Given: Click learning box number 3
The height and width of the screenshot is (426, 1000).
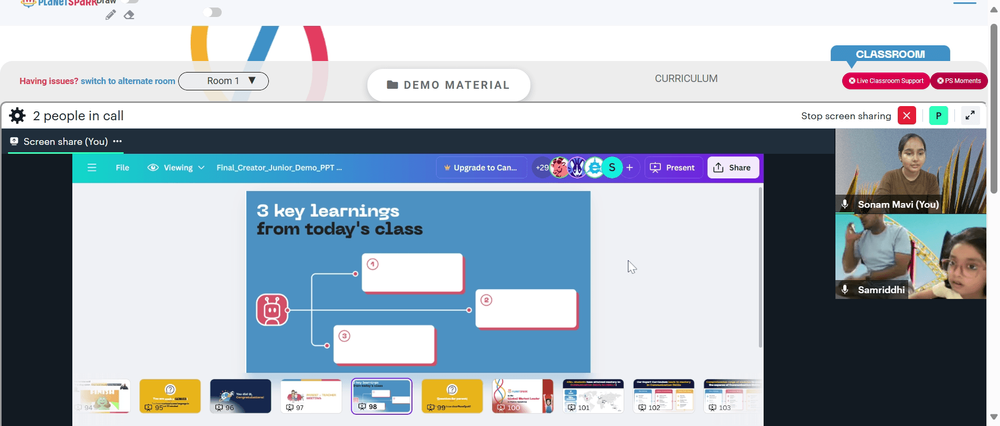Looking at the screenshot, I should pyautogui.click(x=383, y=344).
